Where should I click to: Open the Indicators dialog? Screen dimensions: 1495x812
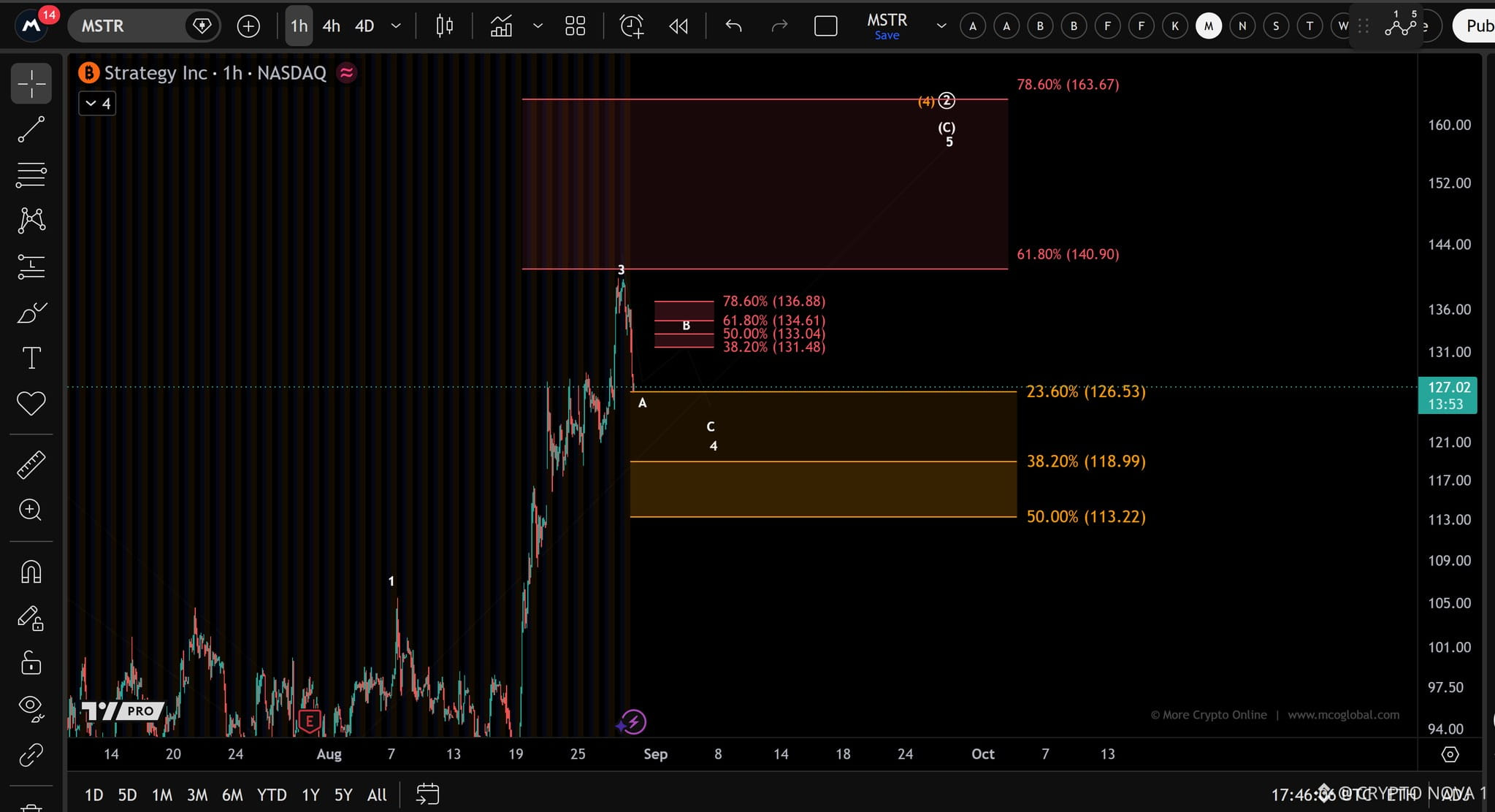tap(501, 26)
